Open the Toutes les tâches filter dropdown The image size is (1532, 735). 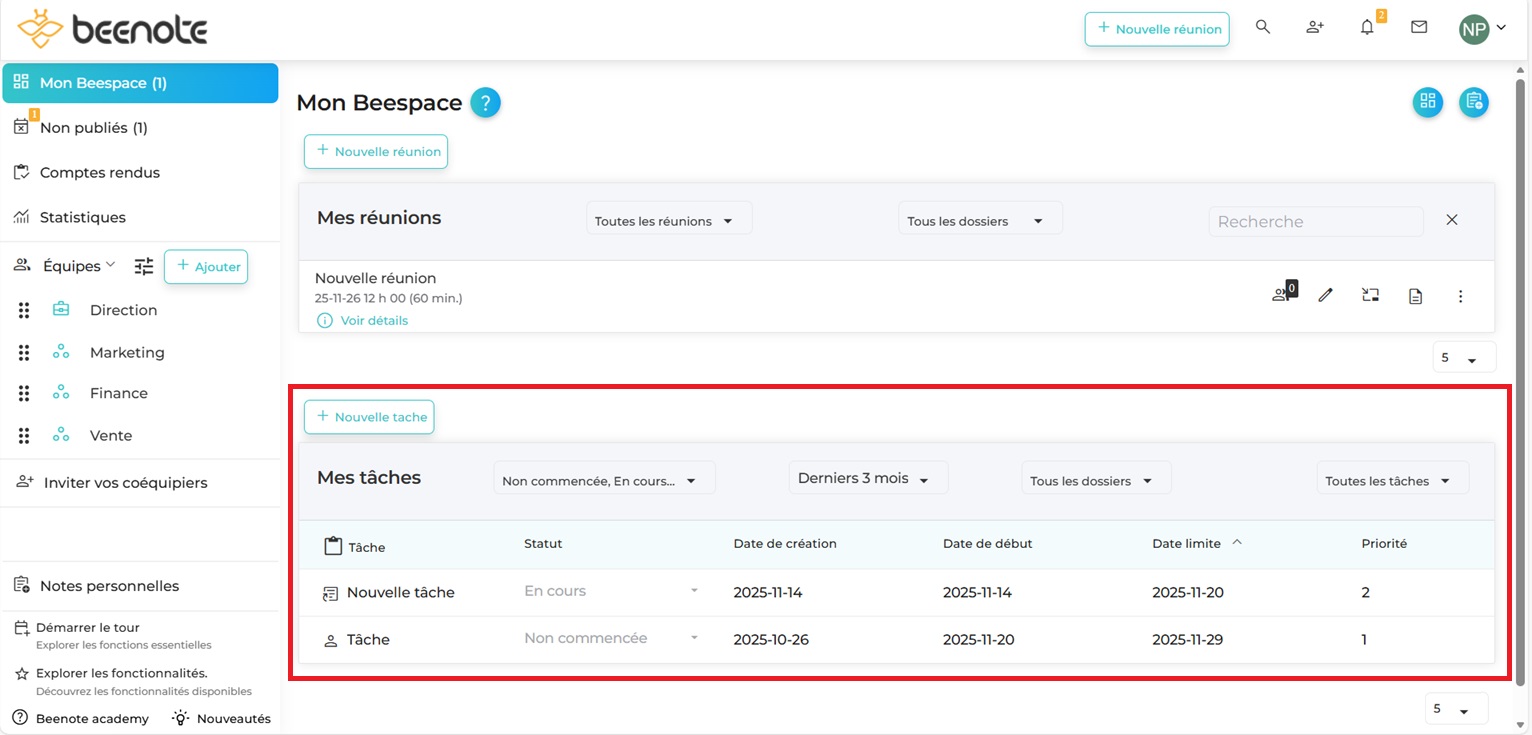(x=1391, y=481)
